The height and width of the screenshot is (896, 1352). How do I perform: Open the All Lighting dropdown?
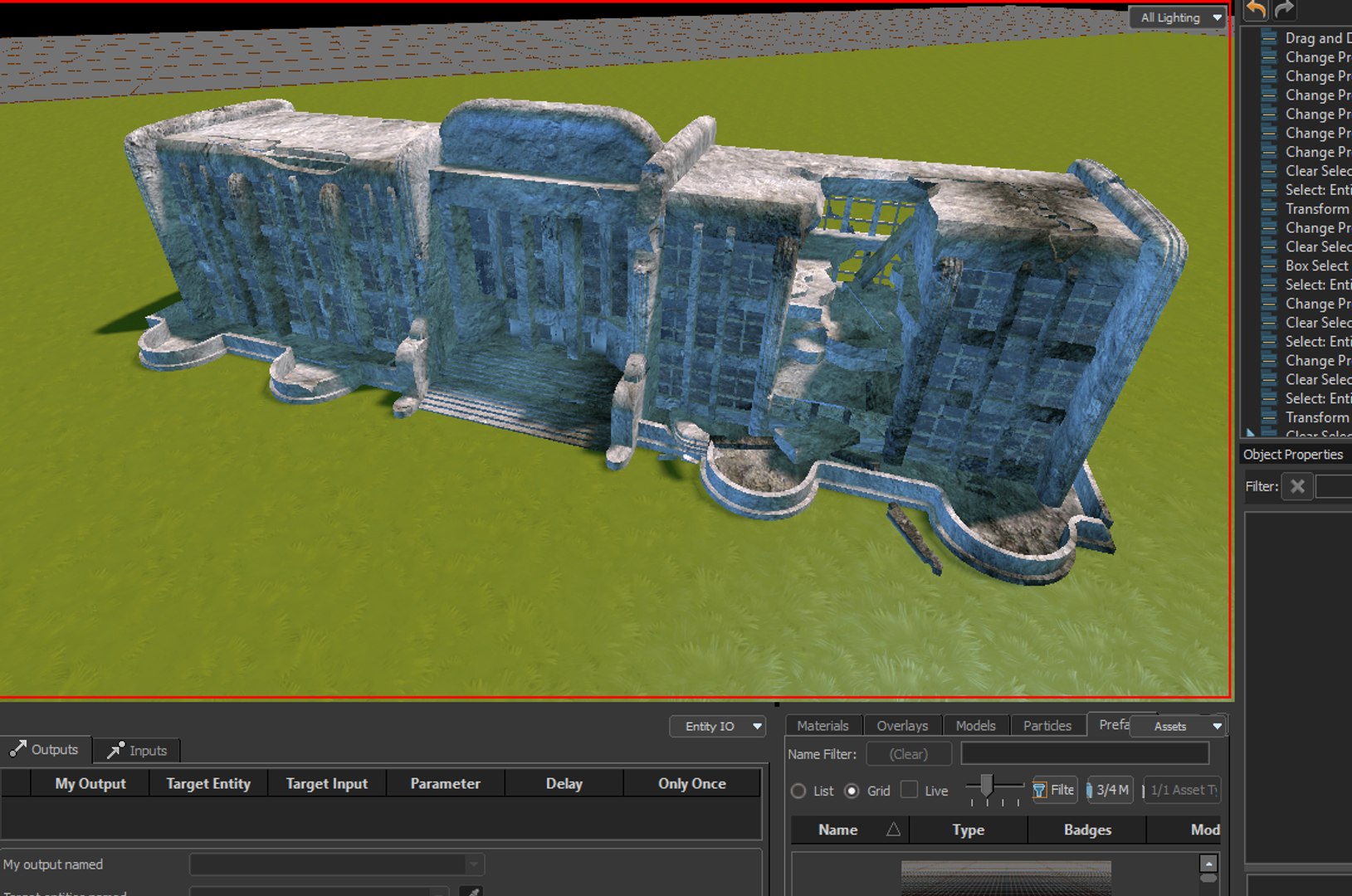(1179, 17)
